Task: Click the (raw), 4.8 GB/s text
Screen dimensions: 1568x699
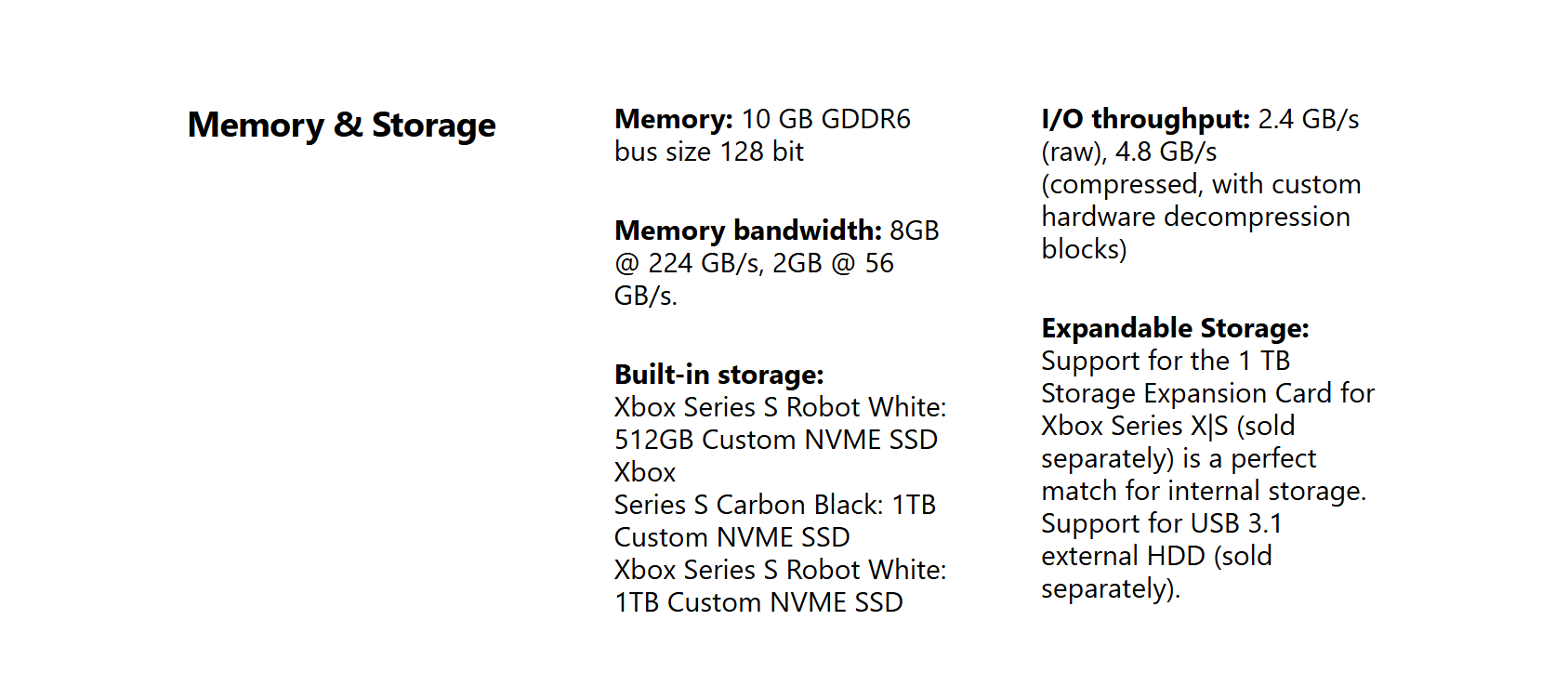Action: click(1129, 152)
